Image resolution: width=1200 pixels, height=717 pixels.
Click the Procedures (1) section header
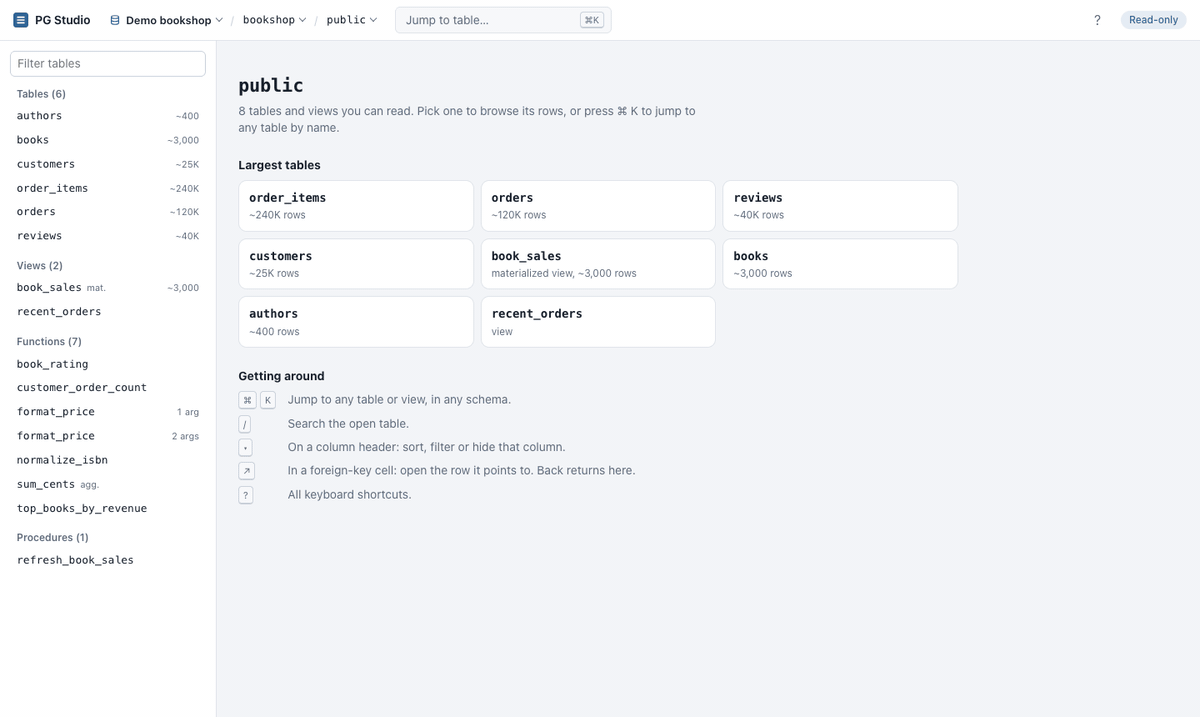point(53,538)
